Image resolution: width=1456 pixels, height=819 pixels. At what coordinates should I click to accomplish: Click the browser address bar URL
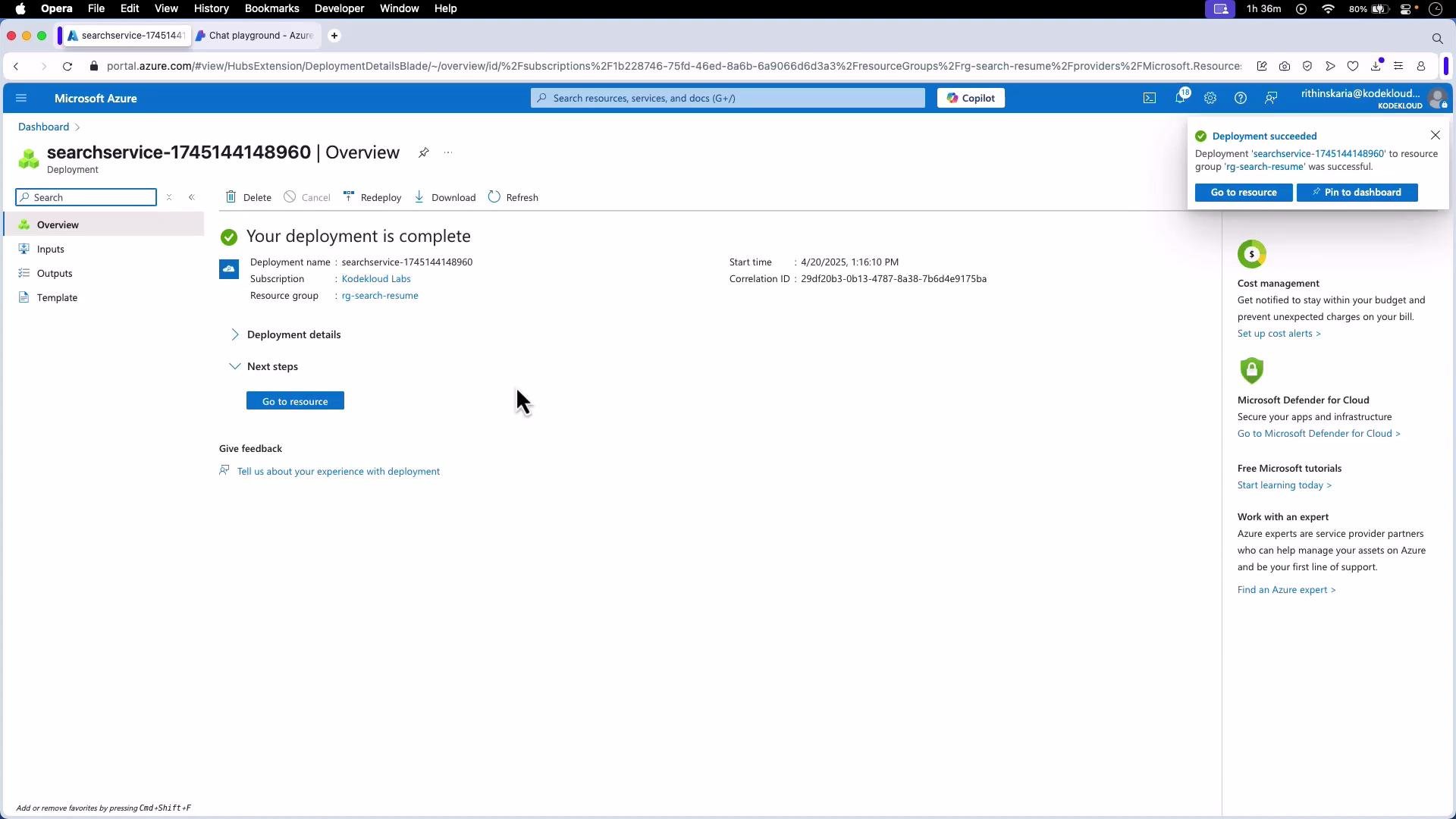[673, 67]
